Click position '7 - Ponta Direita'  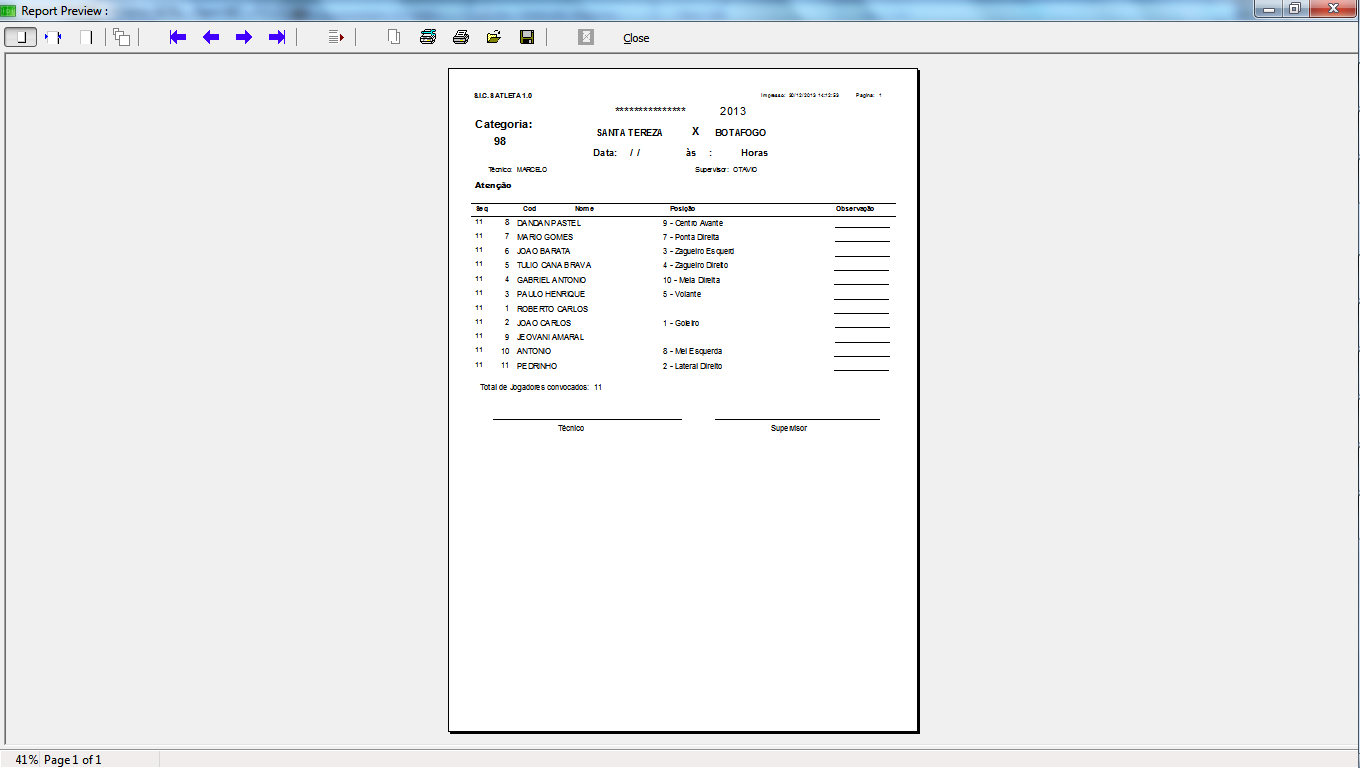click(691, 237)
